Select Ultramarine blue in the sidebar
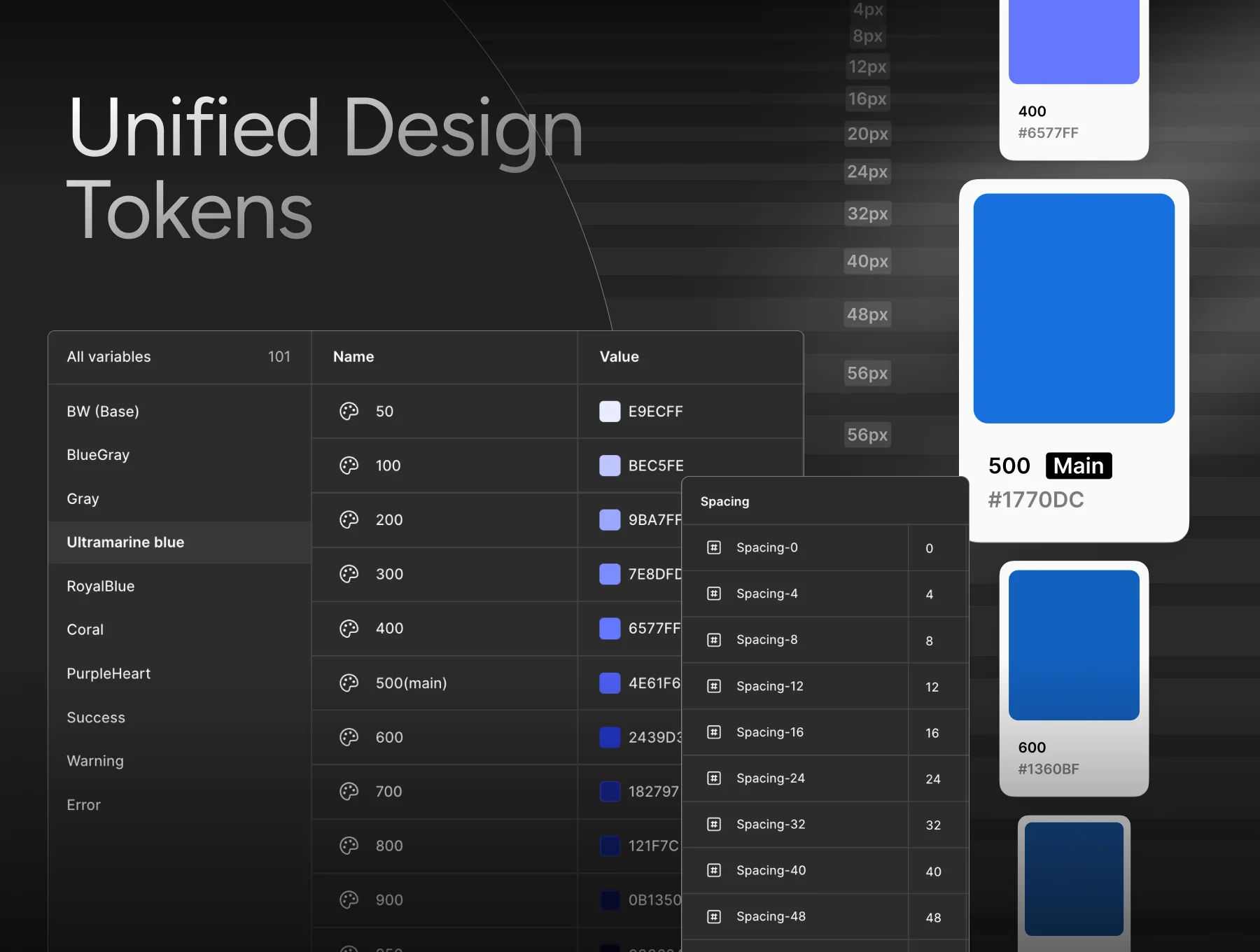 point(179,542)
